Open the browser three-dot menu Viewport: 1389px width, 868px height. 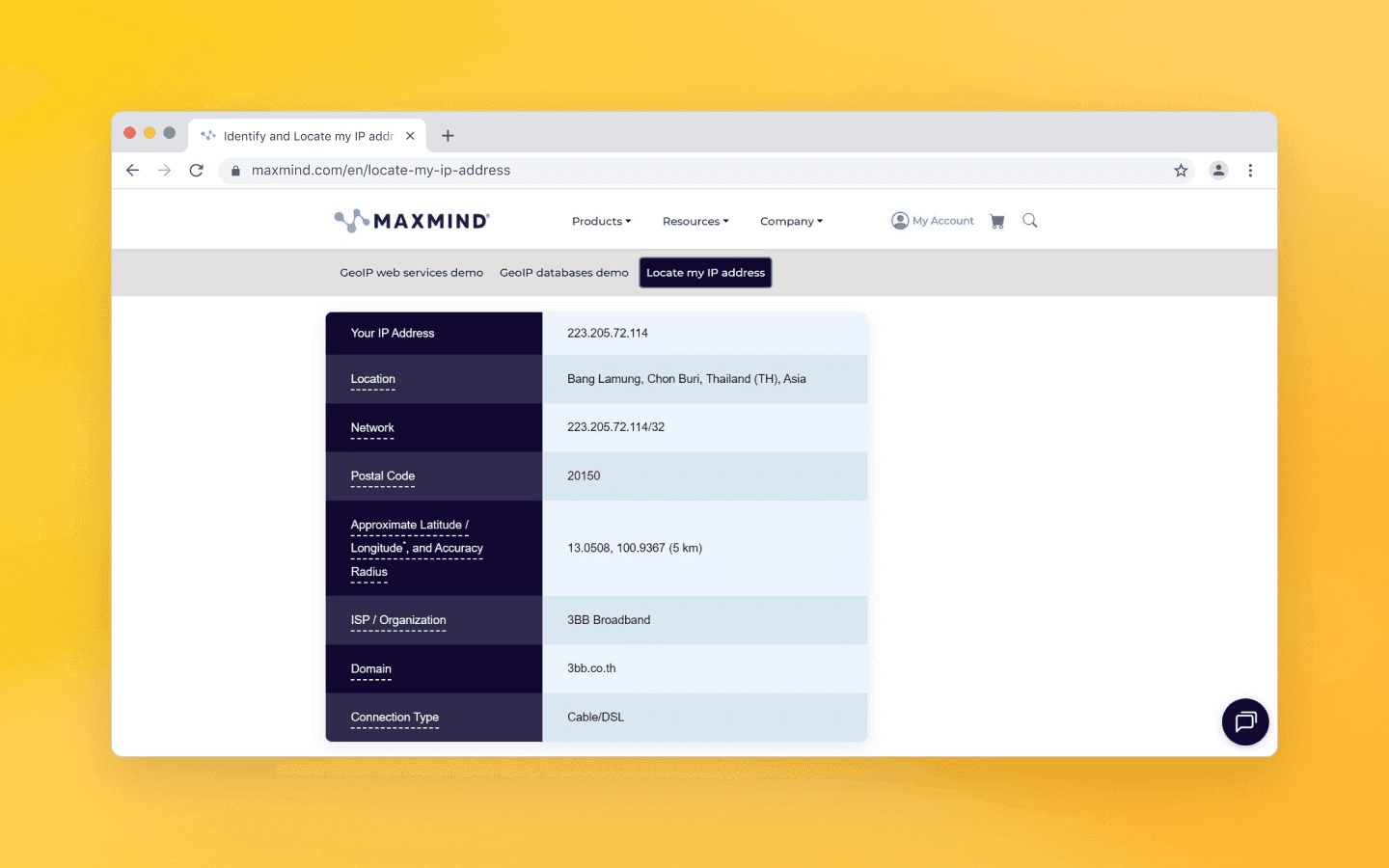pos(1250,170)
